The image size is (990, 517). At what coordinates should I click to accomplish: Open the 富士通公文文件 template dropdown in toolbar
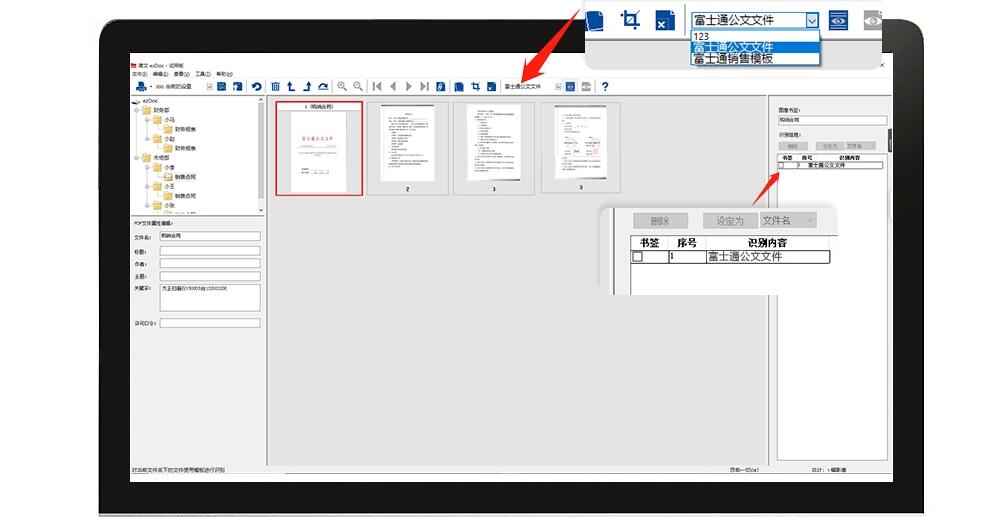[558, 86]
